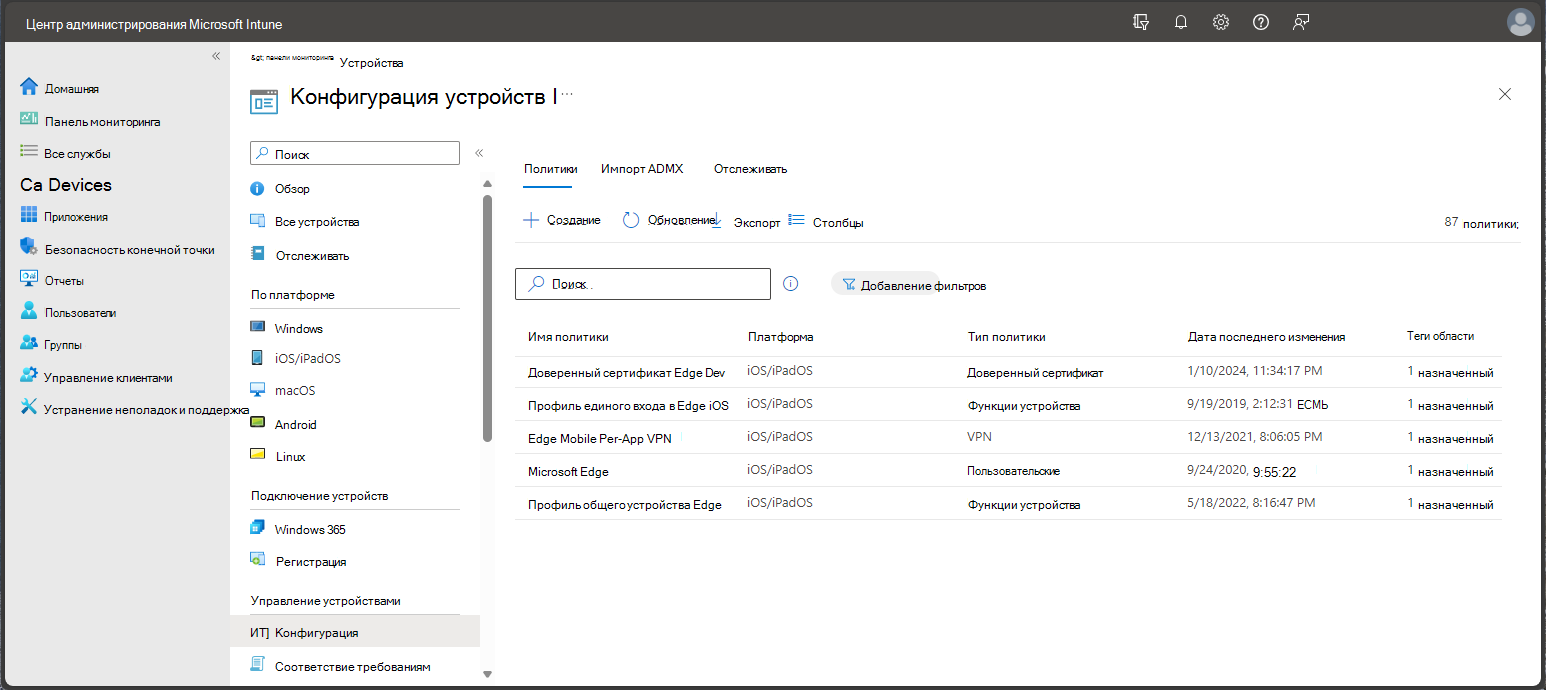Close the Конфигурация устройств blade
Screen dimensions: 1546x690
[1505, 94]
